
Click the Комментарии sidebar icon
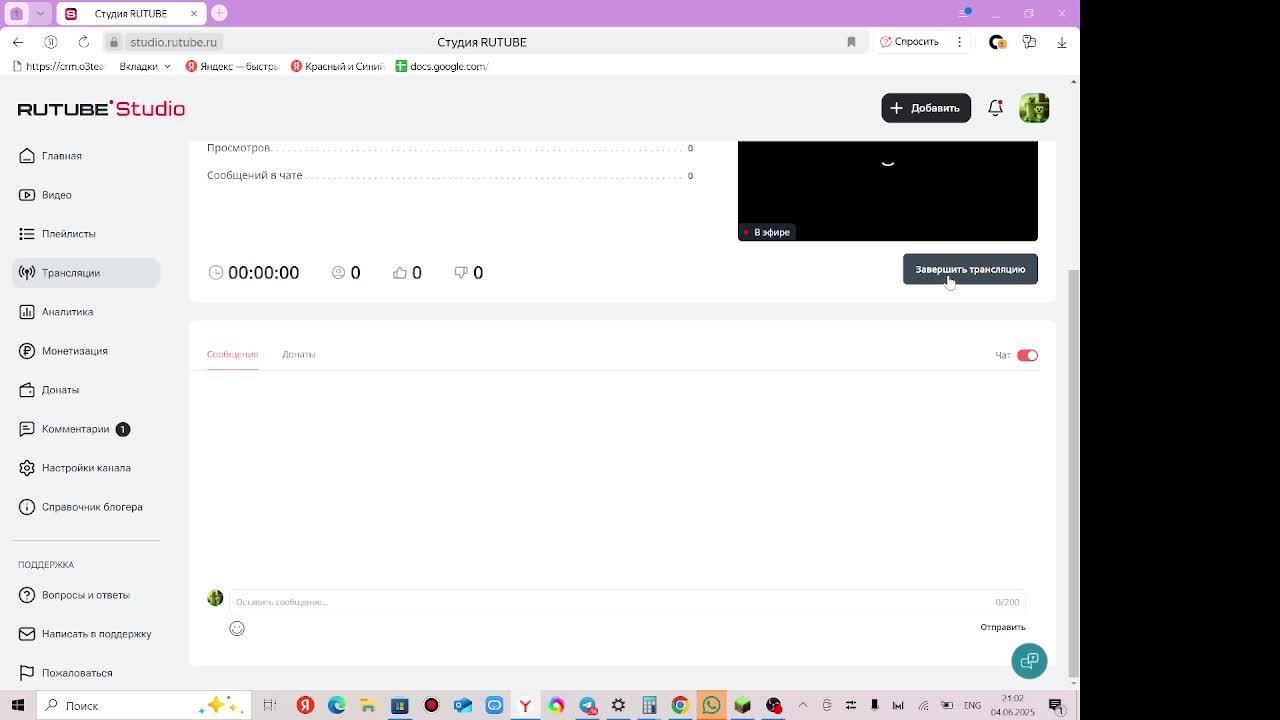coord(27,429)
